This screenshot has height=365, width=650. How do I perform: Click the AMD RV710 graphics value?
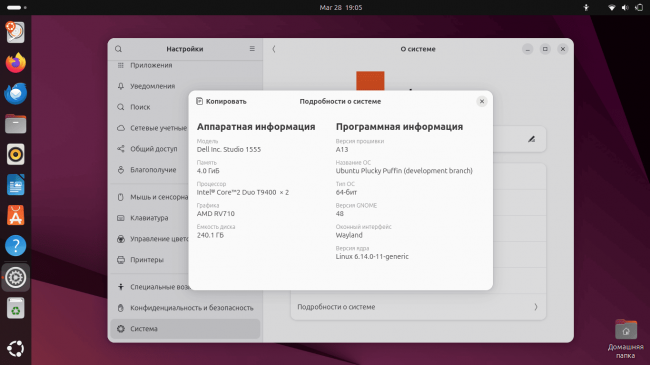[x=216, y=214]
